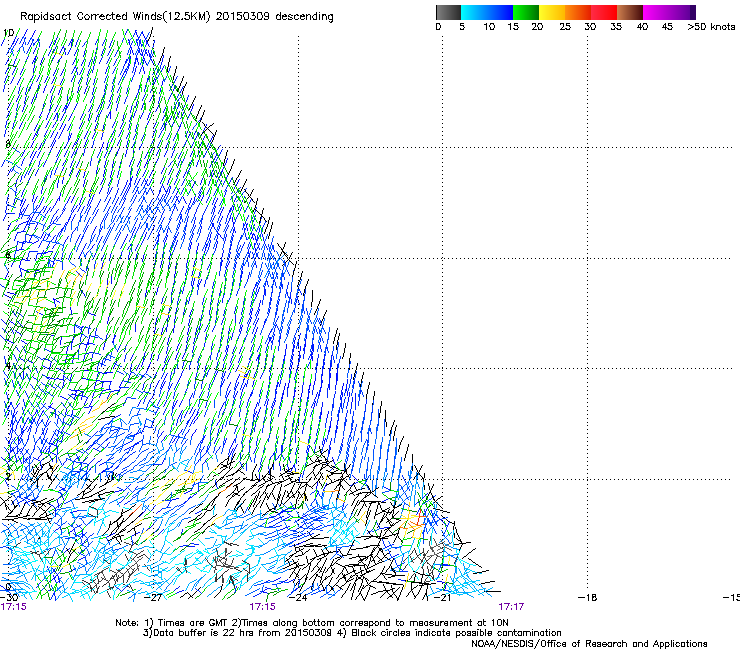Screen dimensions: 740x650
Task: Click the '20150309 descending' text in title
Action: [275, 17]
